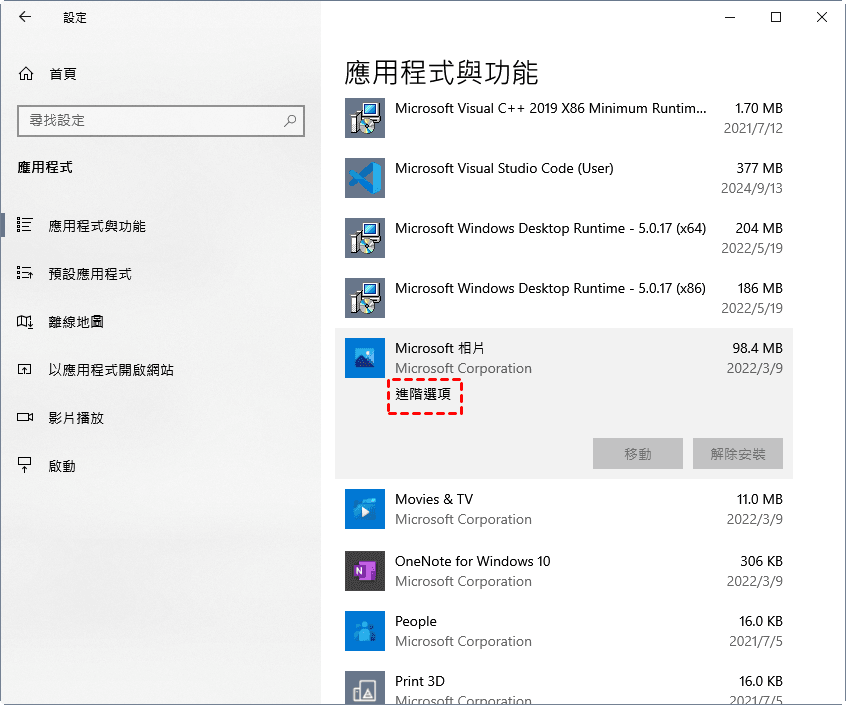Click the Microsoft 相片 app name
846x705 pixels.
pyautogui.click(x=440, y=348)
